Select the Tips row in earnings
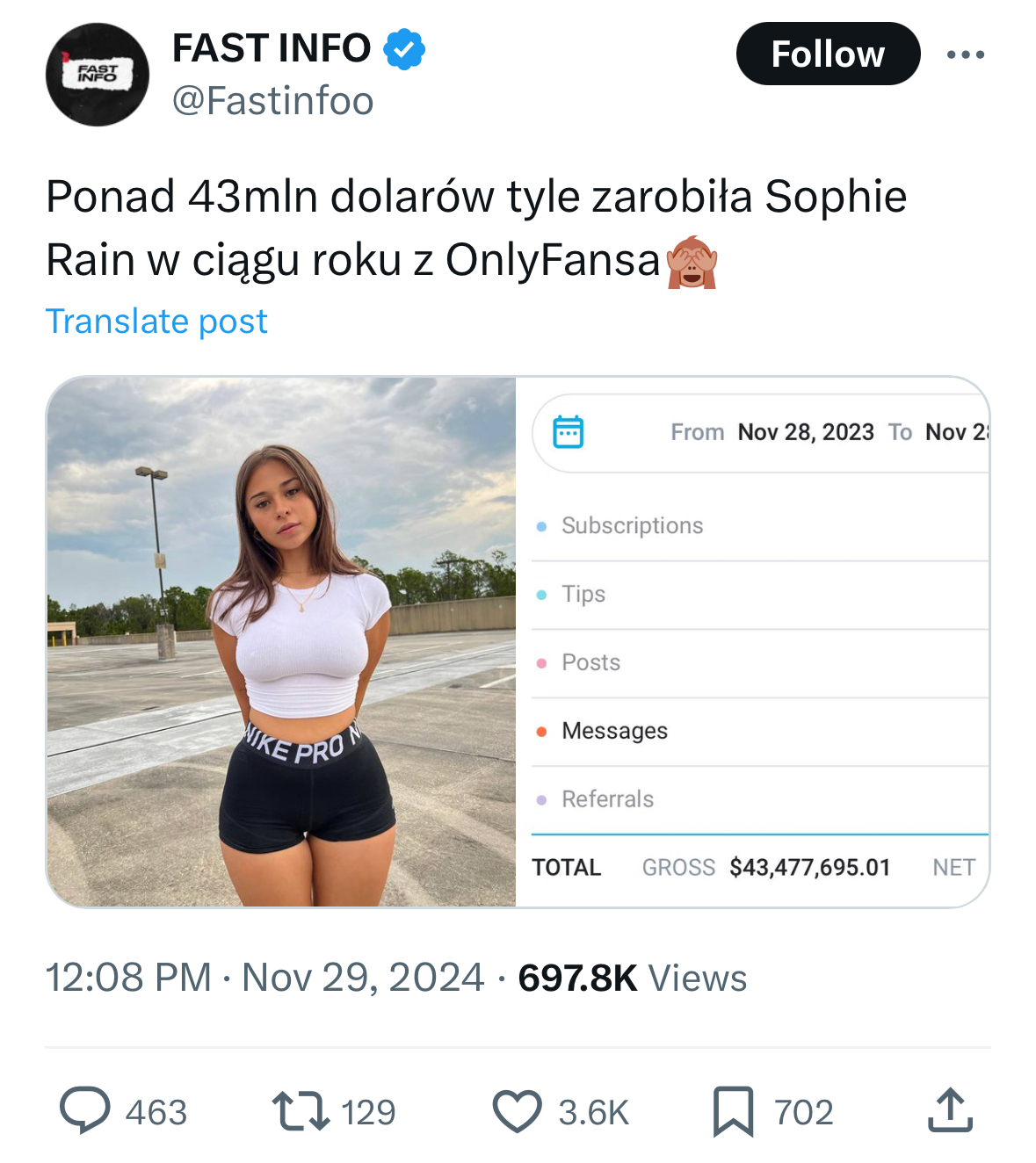Viewport: 1036px width, 1163px height. 583,594
